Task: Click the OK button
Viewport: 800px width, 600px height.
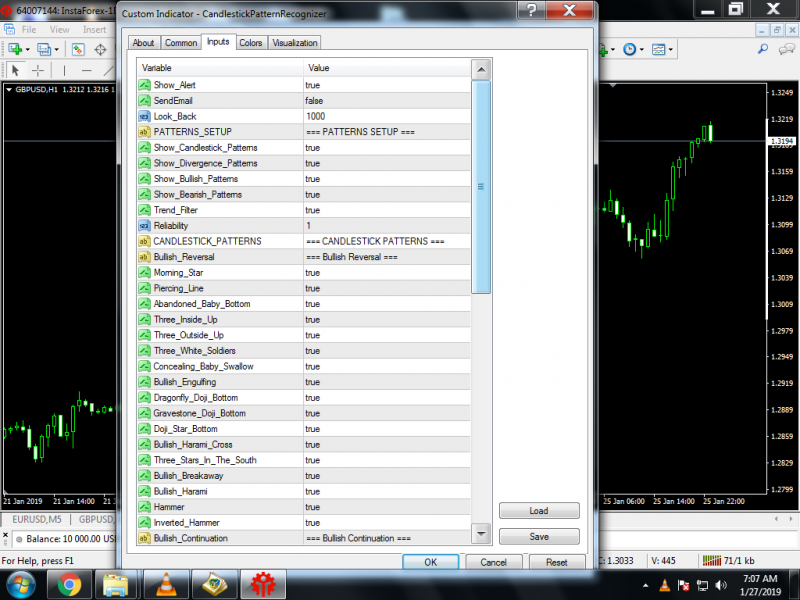Action: click(430, 562)
